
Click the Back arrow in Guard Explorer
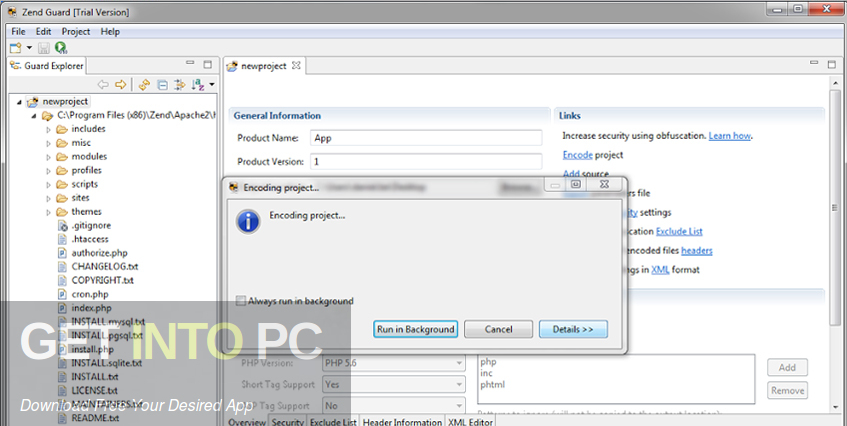tap(102, 85)
